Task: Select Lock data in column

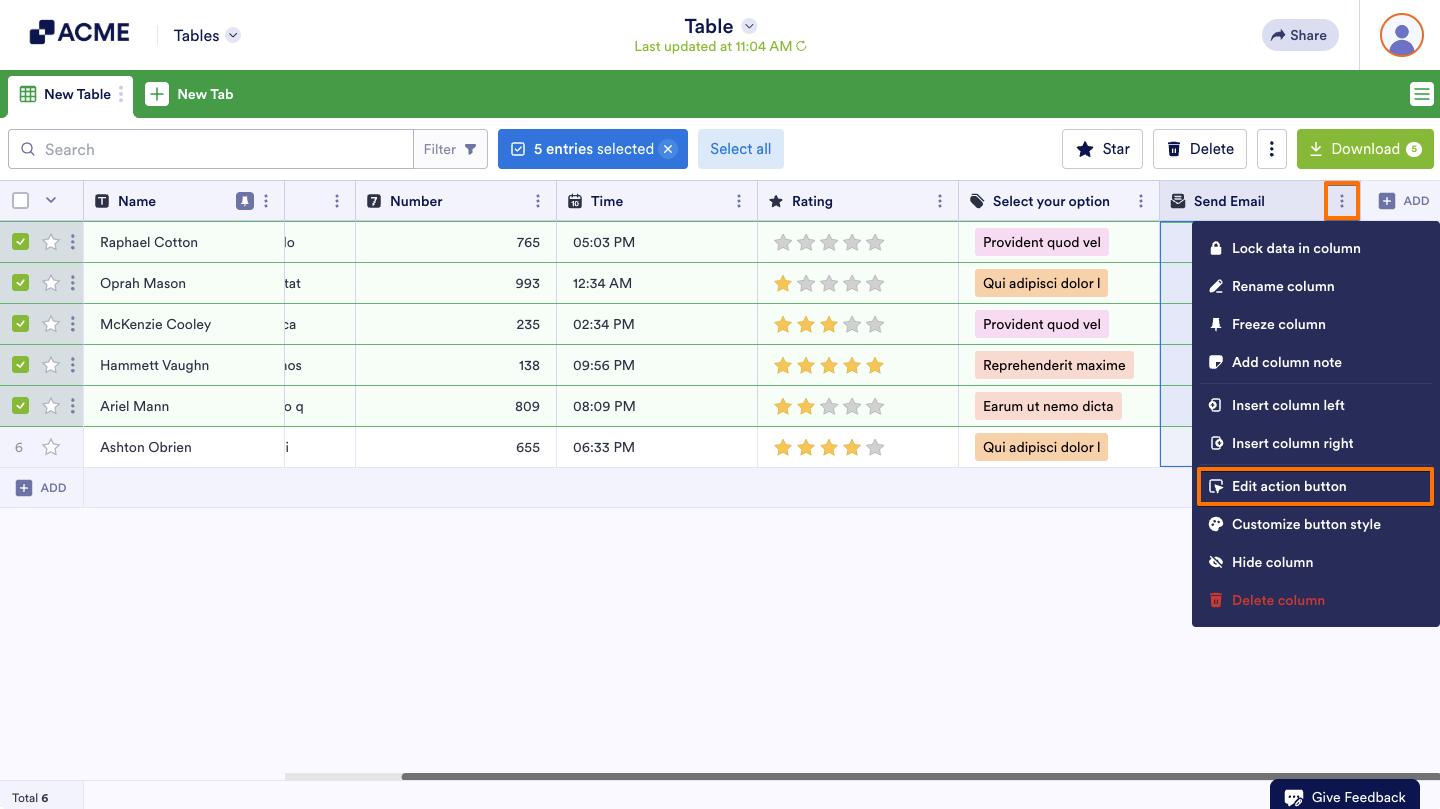Action: [1315, 248]
